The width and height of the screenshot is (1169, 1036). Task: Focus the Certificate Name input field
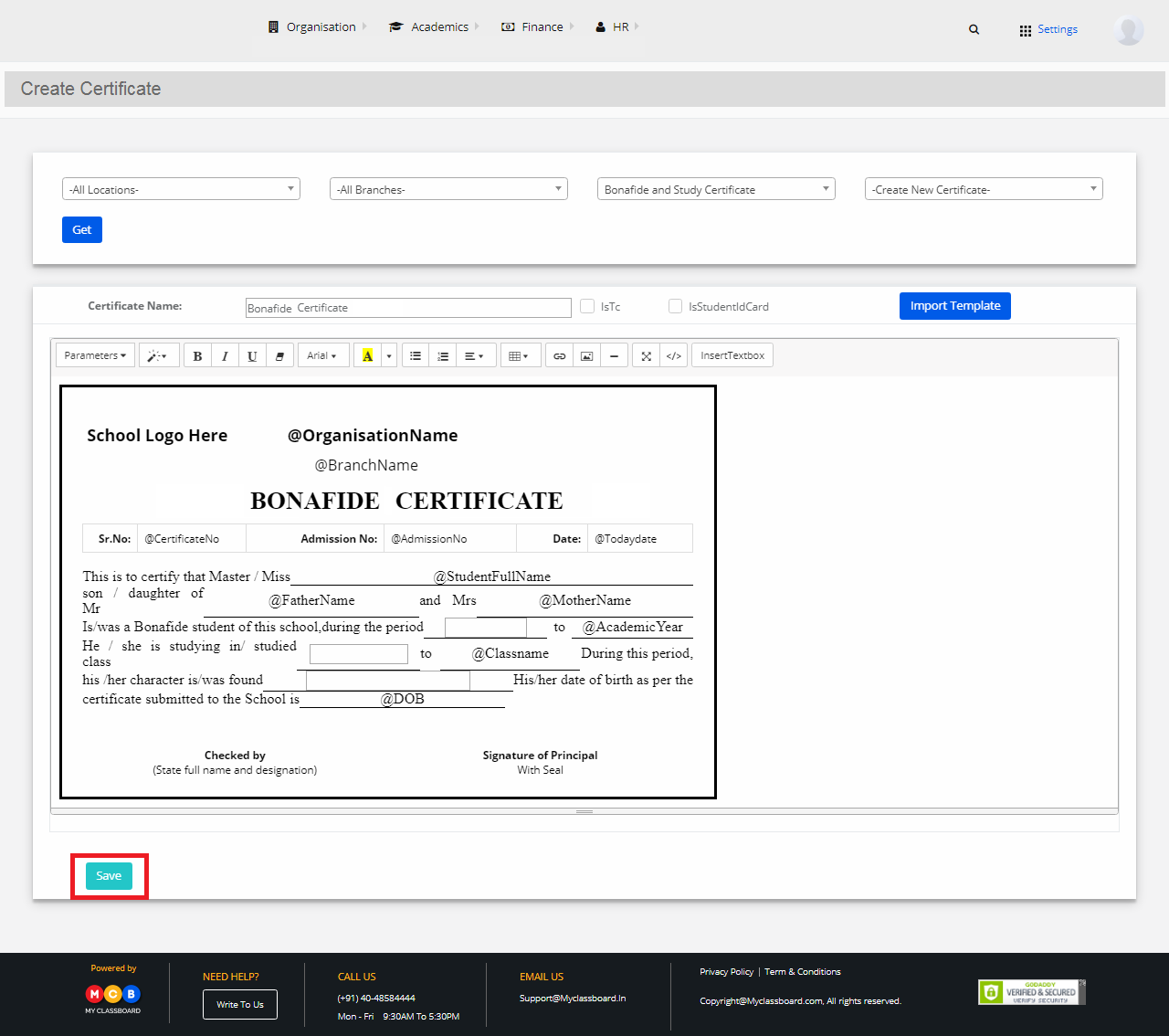[408, 308]
